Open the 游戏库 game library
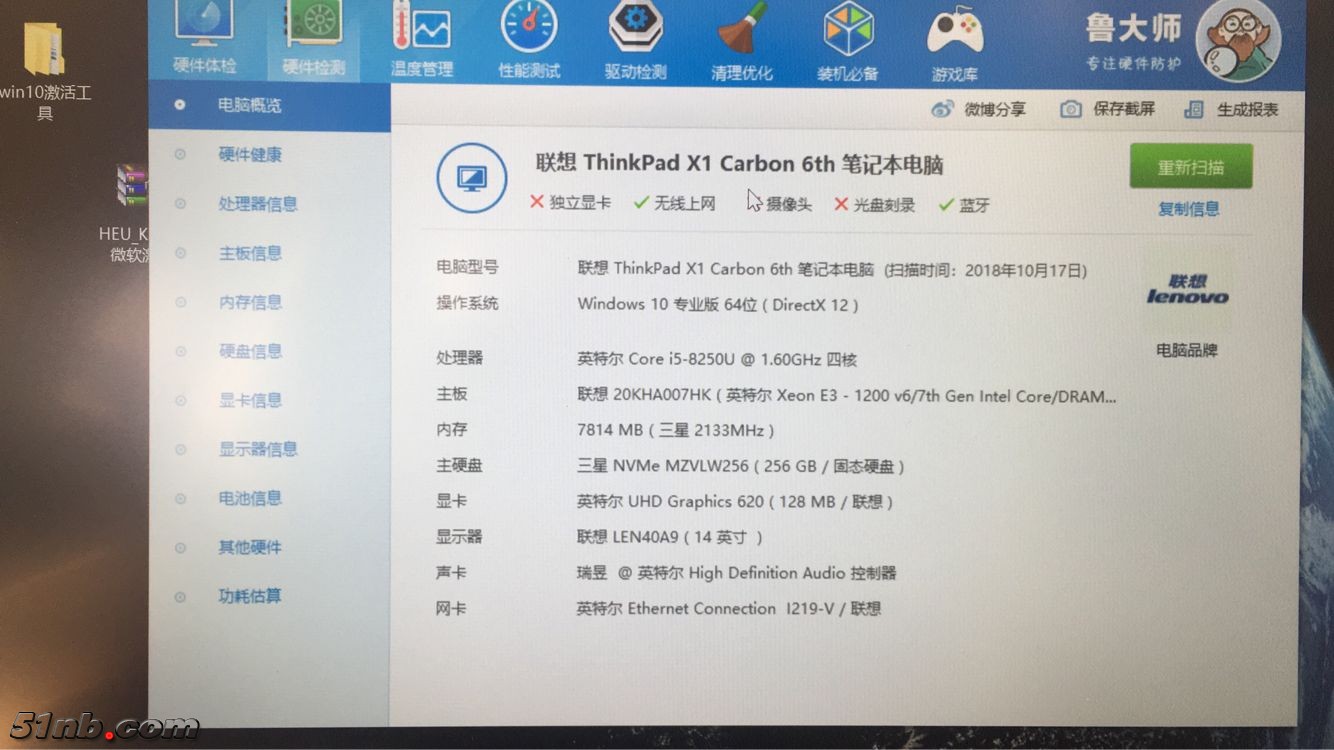Screen dimensions: 1334x750 click(x=954, y=40)
